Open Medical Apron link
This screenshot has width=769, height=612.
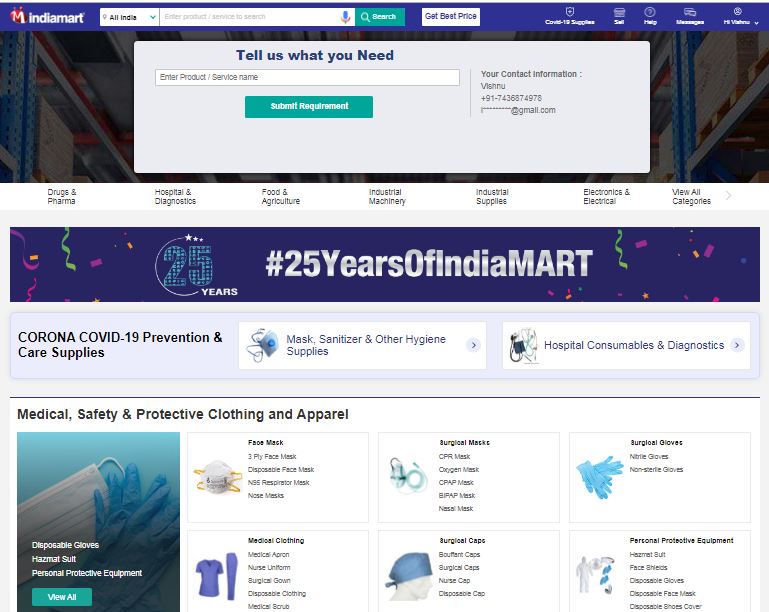(x=268, y=555)
